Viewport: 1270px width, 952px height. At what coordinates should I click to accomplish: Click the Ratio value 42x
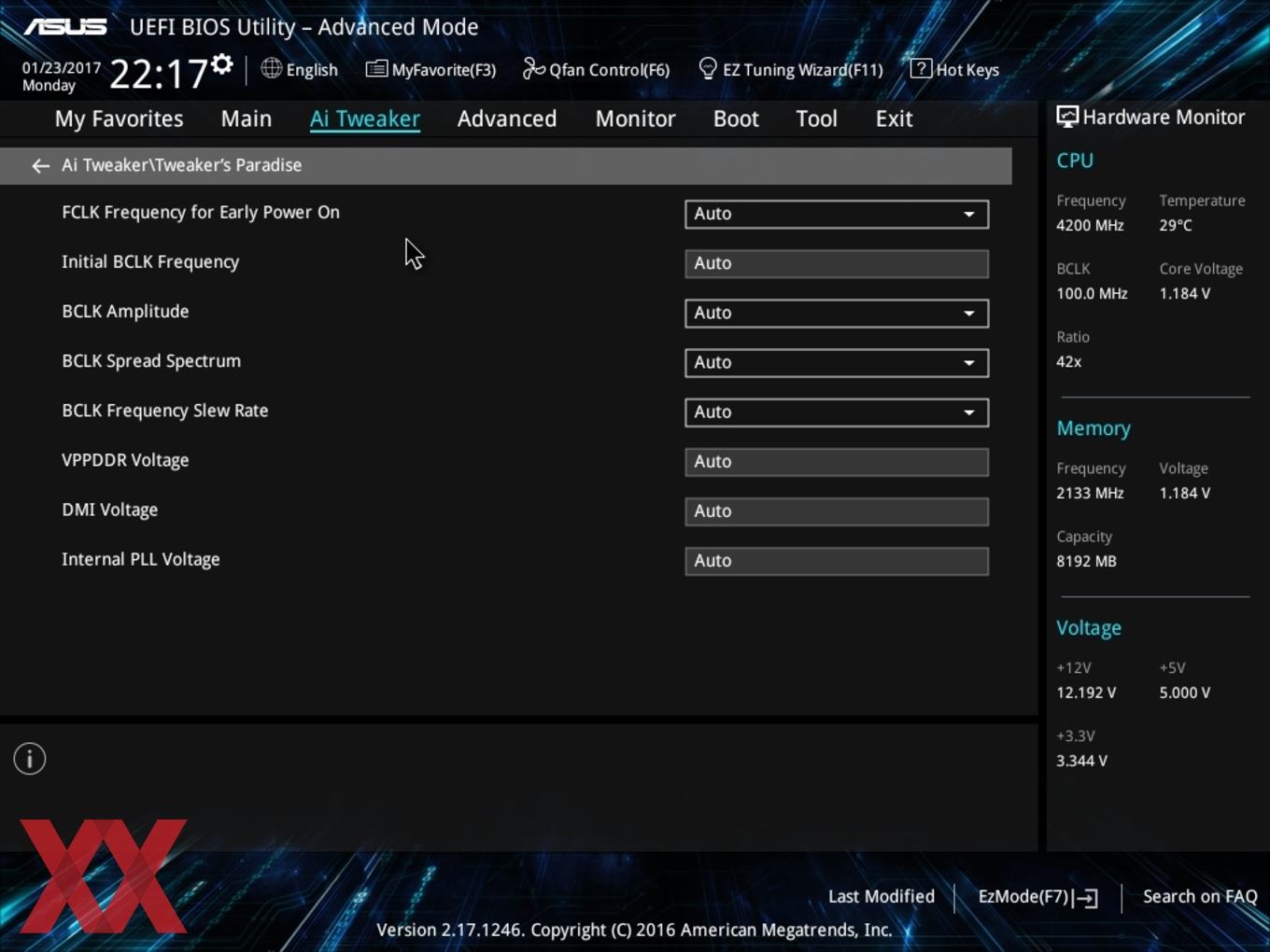pyautogui.click(x=1069, y=361)
